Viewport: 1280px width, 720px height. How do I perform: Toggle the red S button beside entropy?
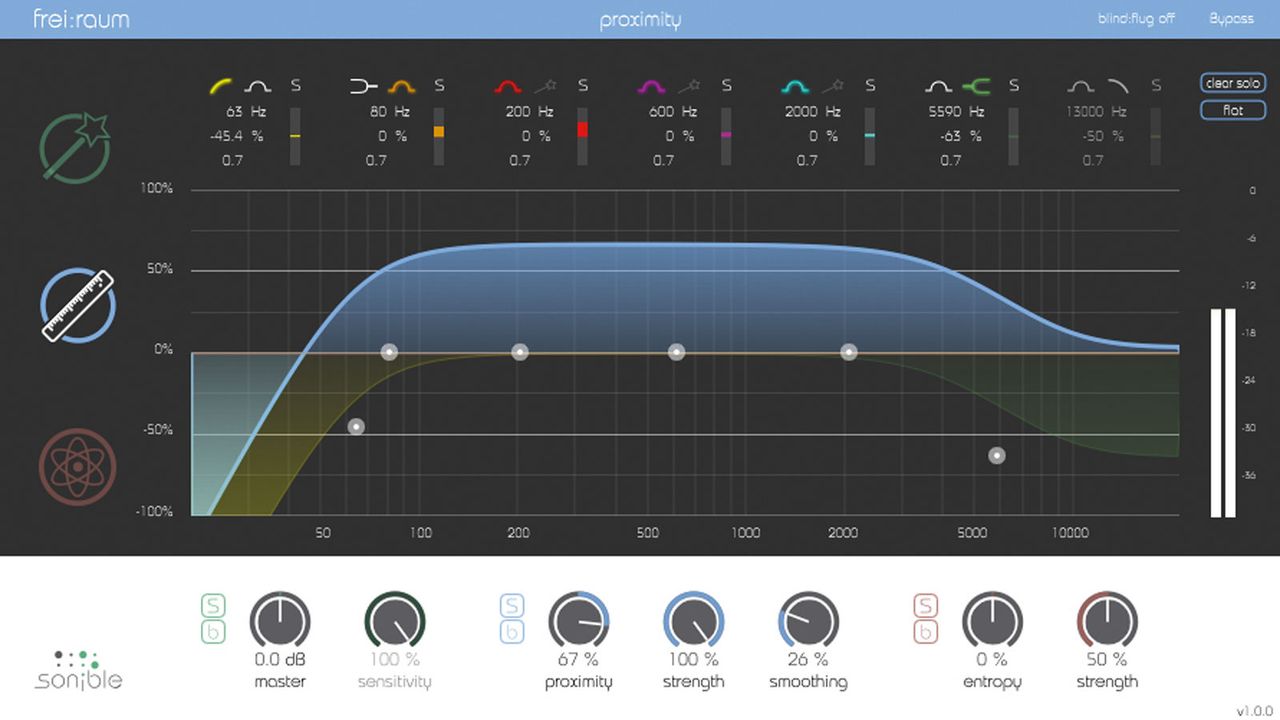(x=926, y=606)
